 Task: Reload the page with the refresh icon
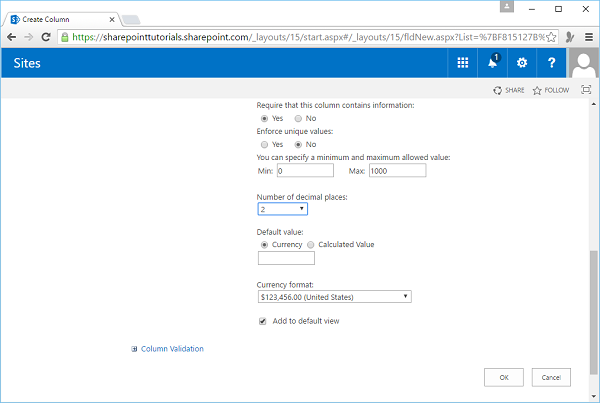47,37
